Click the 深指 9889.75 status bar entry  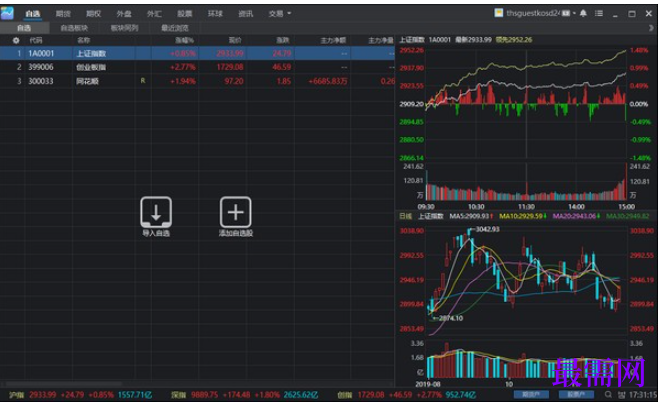[x=244, y=395]
